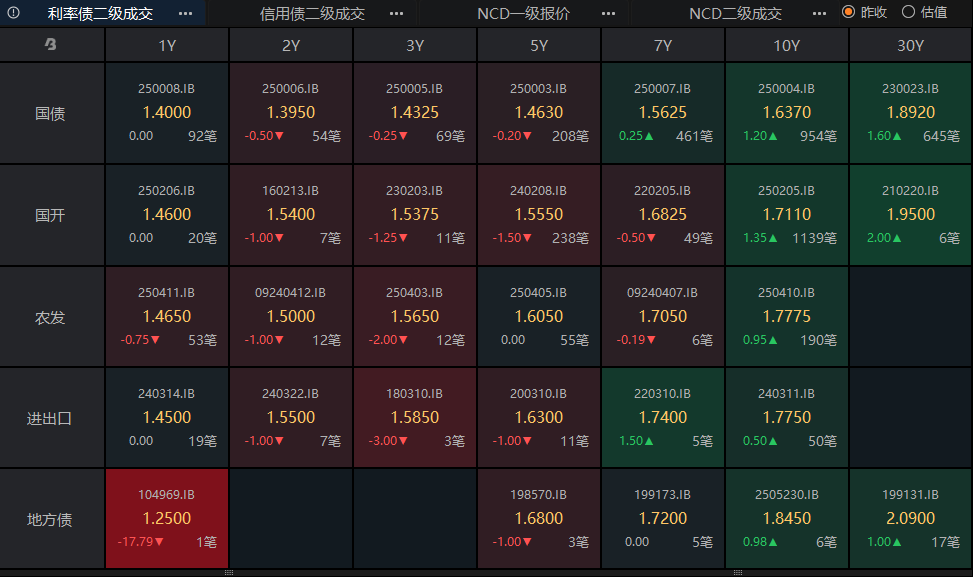Select the 地方债 row label
The width and height of the screenshot is (973, 577).
tap(52, 519)
